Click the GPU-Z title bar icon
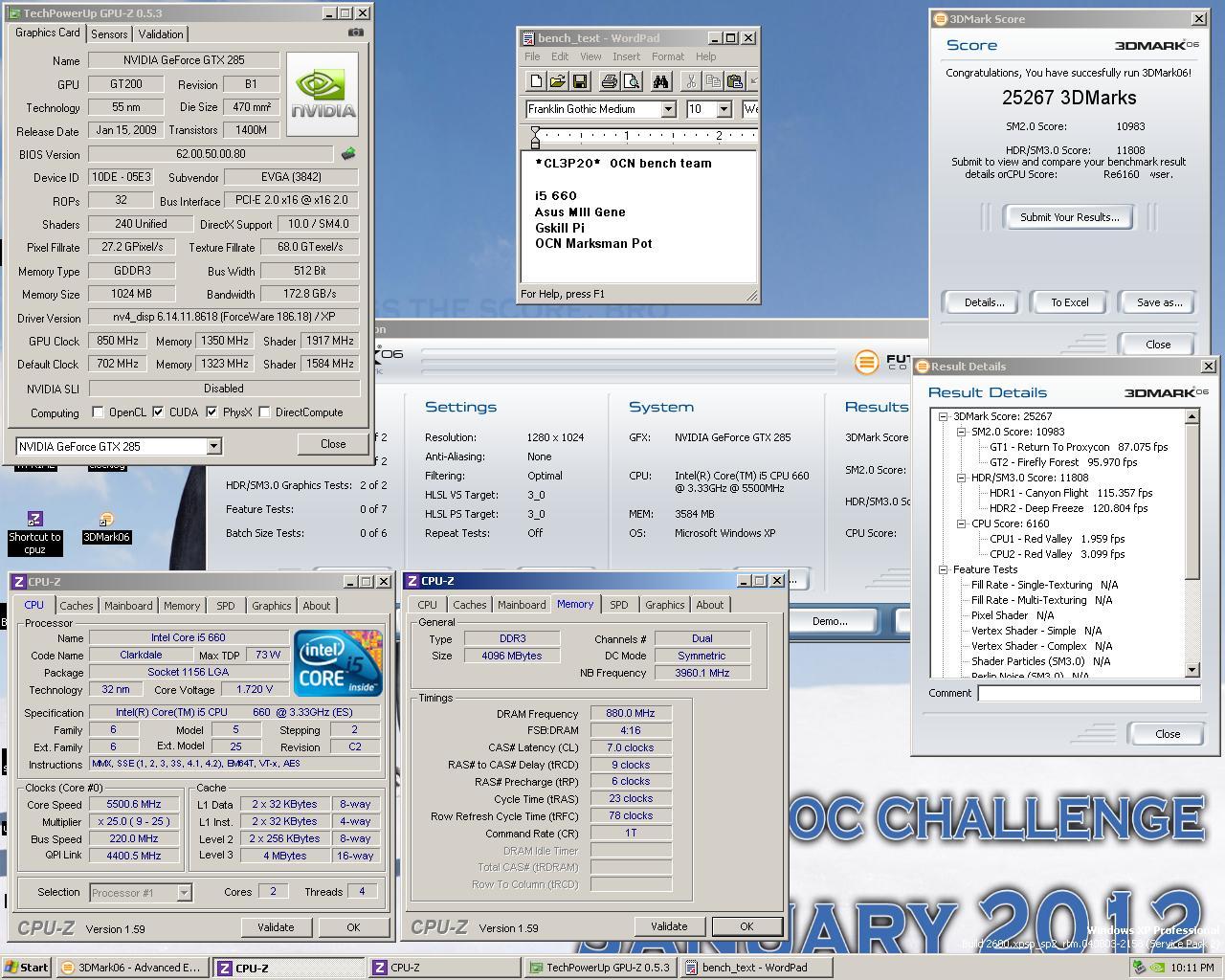 click(x=14, y=13)
